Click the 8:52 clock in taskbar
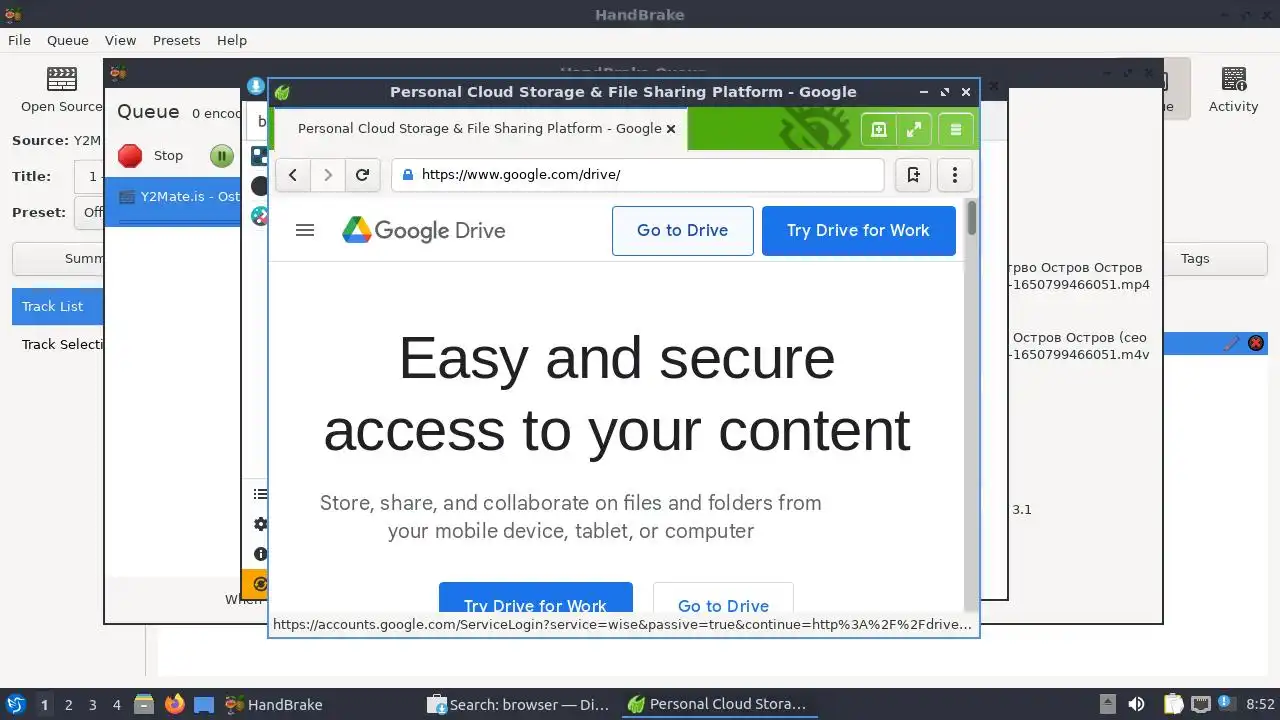 click(1260, 704)
